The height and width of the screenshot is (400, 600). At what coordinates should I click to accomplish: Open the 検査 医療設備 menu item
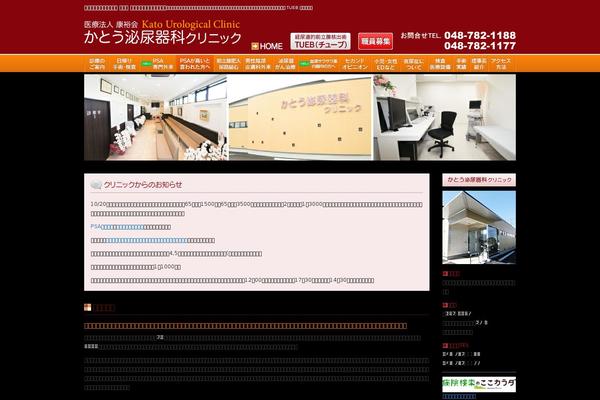click(440, 64)
